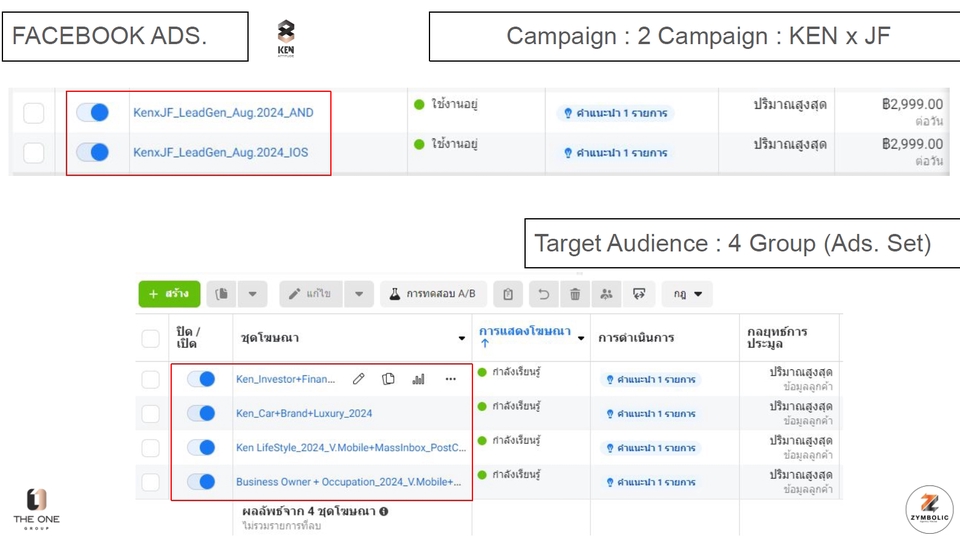960x541 pixels.
Task: Click the recommendation pill in the Ken LifeStyle row
Action: [x=650, y=448]
